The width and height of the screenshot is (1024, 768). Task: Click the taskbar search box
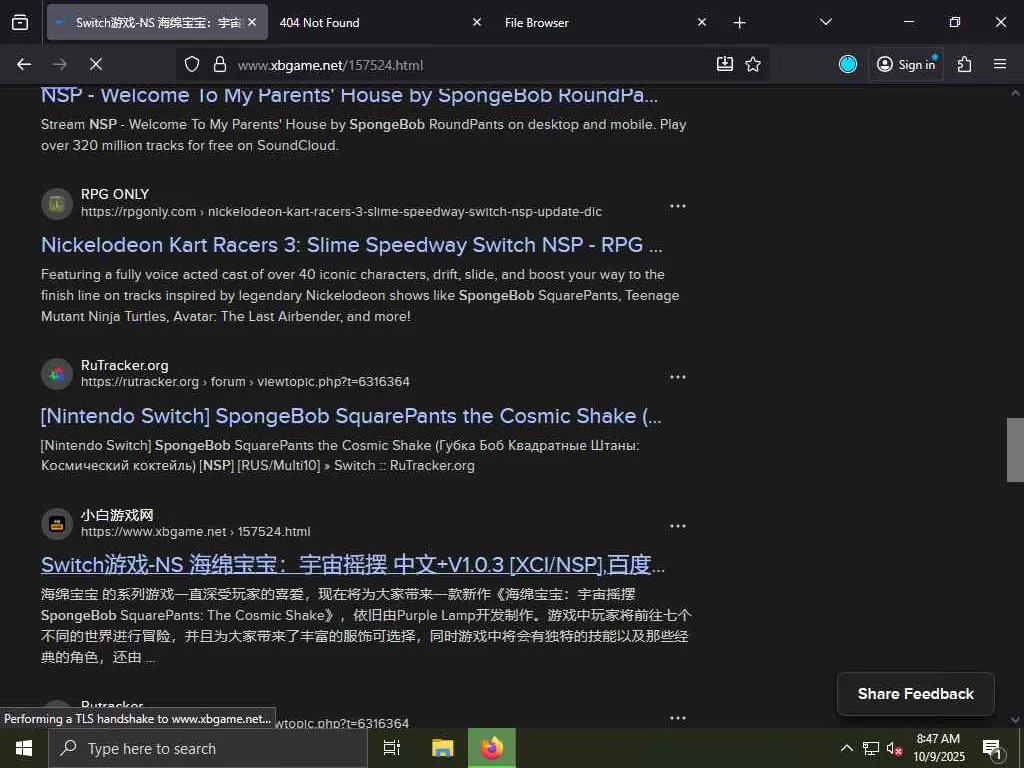click(x=208, y=748)
